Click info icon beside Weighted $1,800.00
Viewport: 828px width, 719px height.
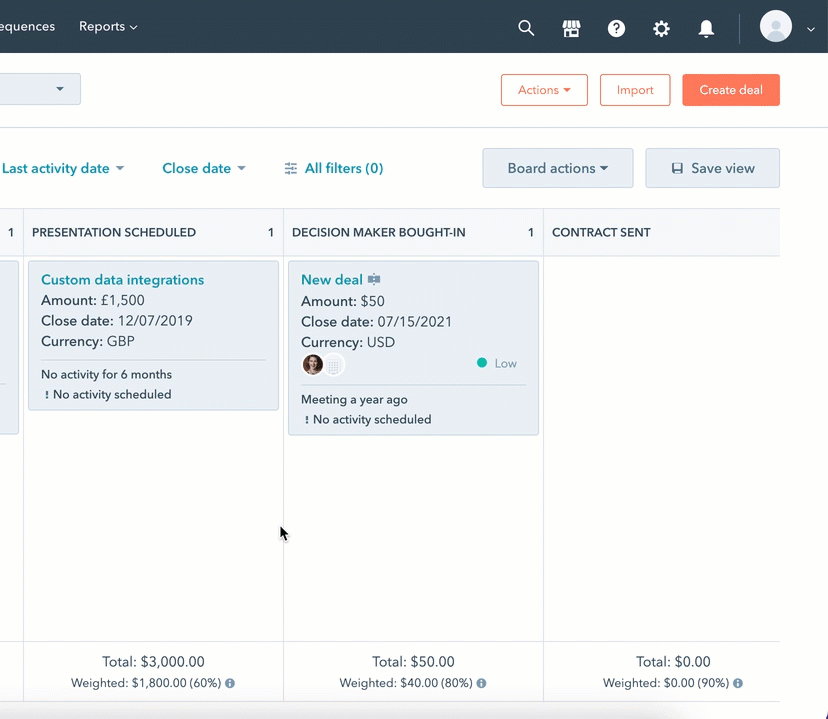[230, 684]
